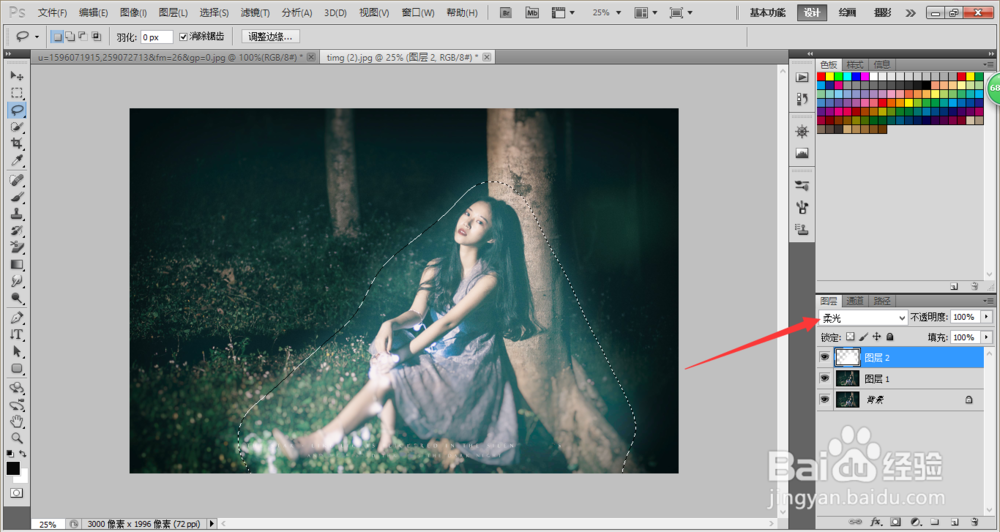Screen dimensions: 1000x532
Task: Switch to 摄影 workspace
Action: click(883, 13)
